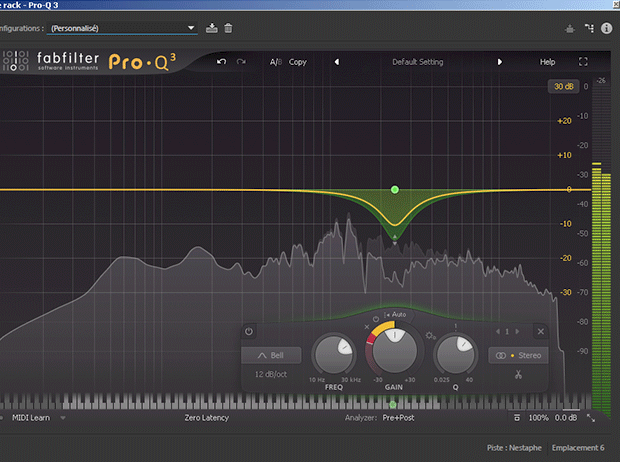Open the Default Setting preset menu

(418, 62)
